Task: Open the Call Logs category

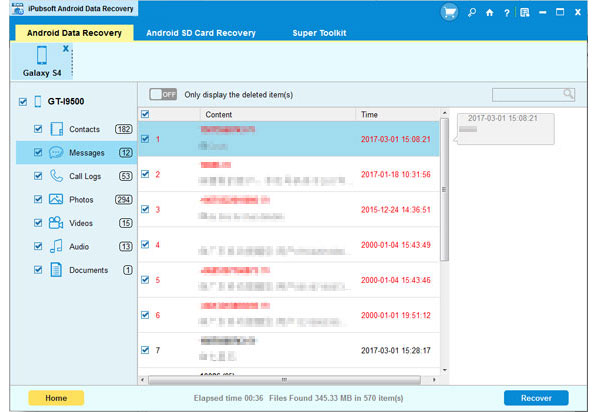Action: pyautogui.click(x=85, y=176)
